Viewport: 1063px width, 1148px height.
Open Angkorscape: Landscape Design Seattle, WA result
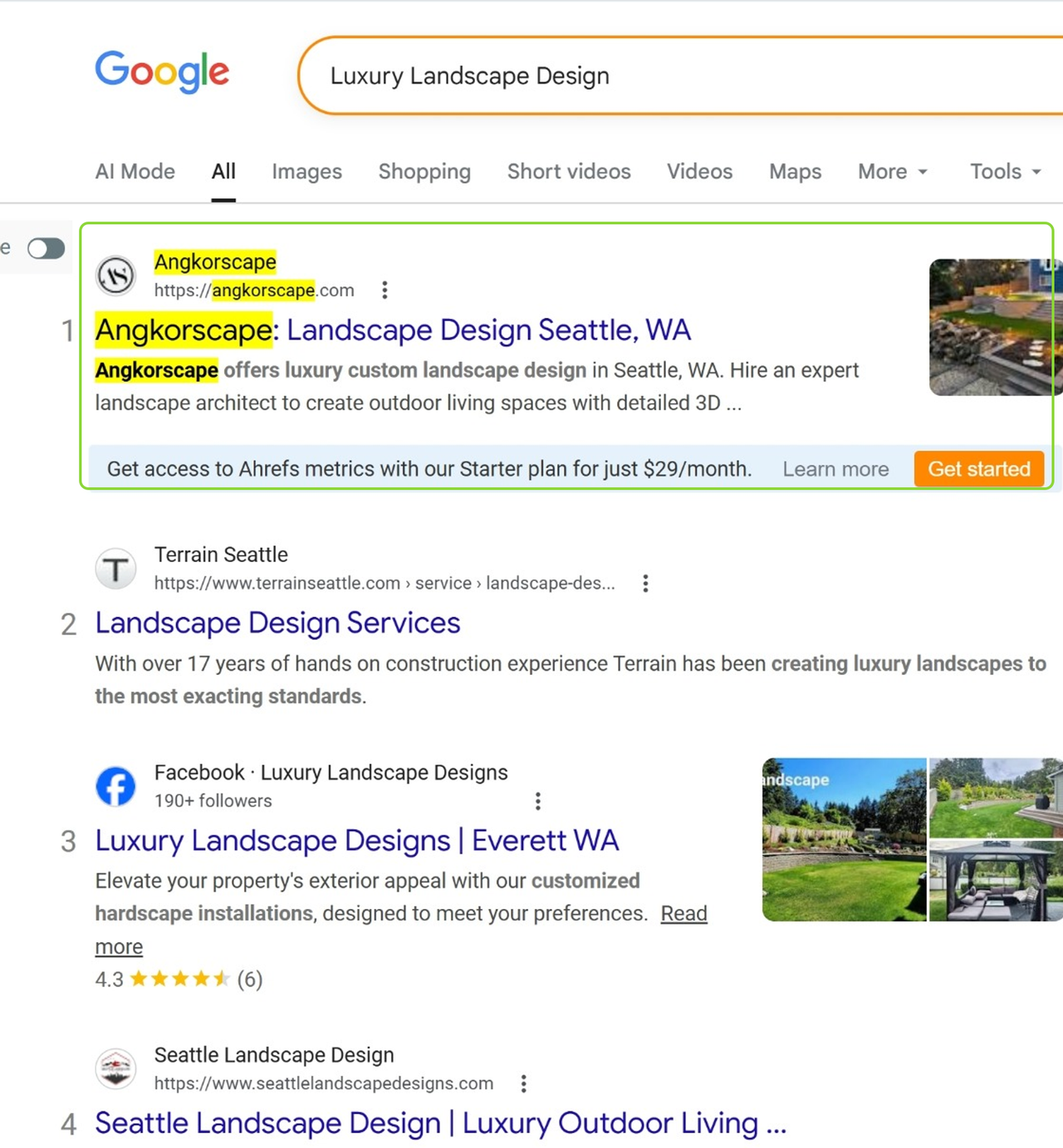(x=393, y=330)
